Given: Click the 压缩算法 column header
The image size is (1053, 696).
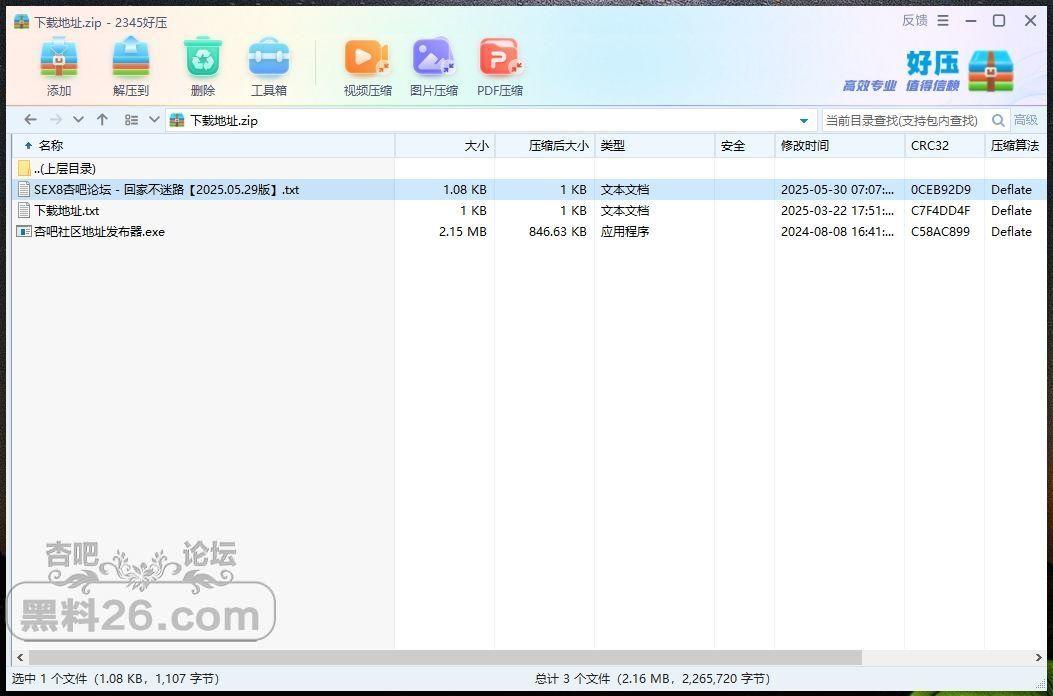Looking at the screenshot, I should (x=1014, y=146).
